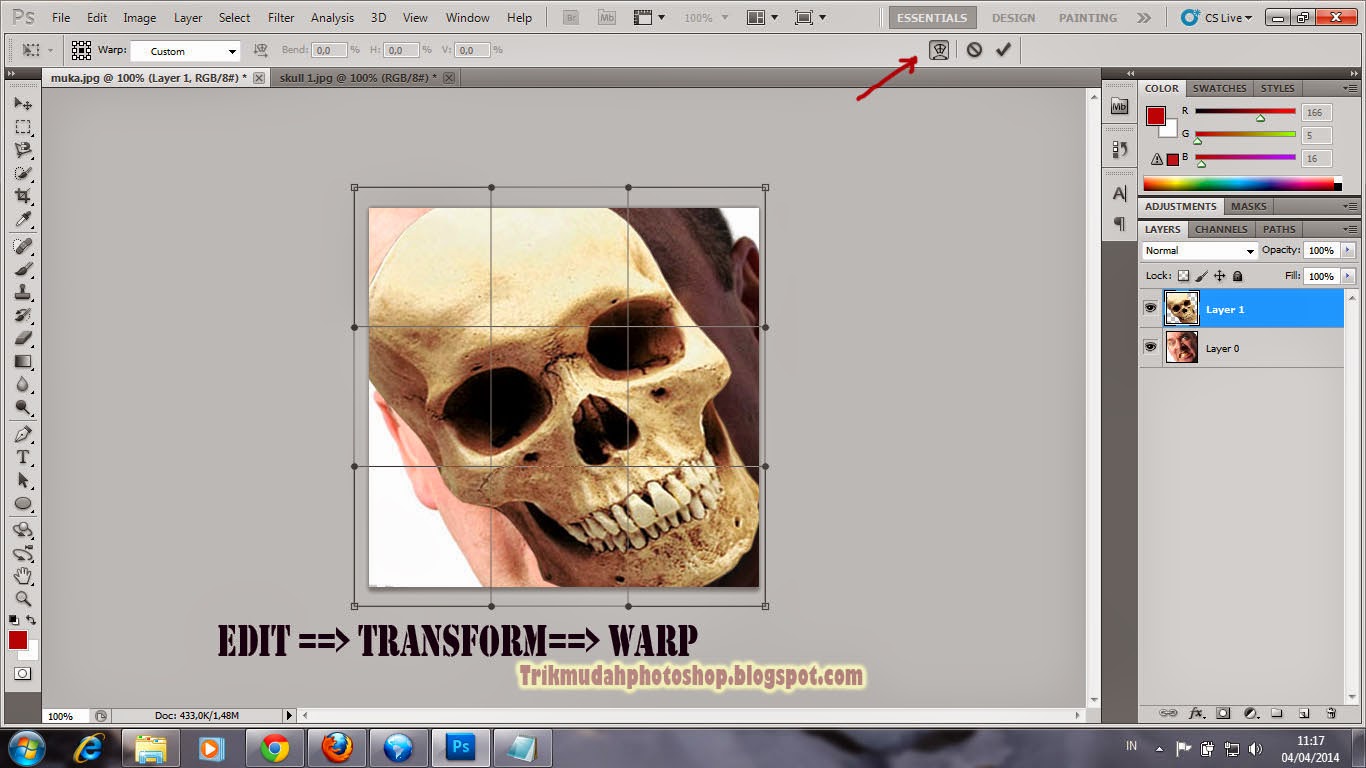1366x768 pixels.
Task: Open the Filter menu
Action: pyautogui.click(x=281, y=17)
